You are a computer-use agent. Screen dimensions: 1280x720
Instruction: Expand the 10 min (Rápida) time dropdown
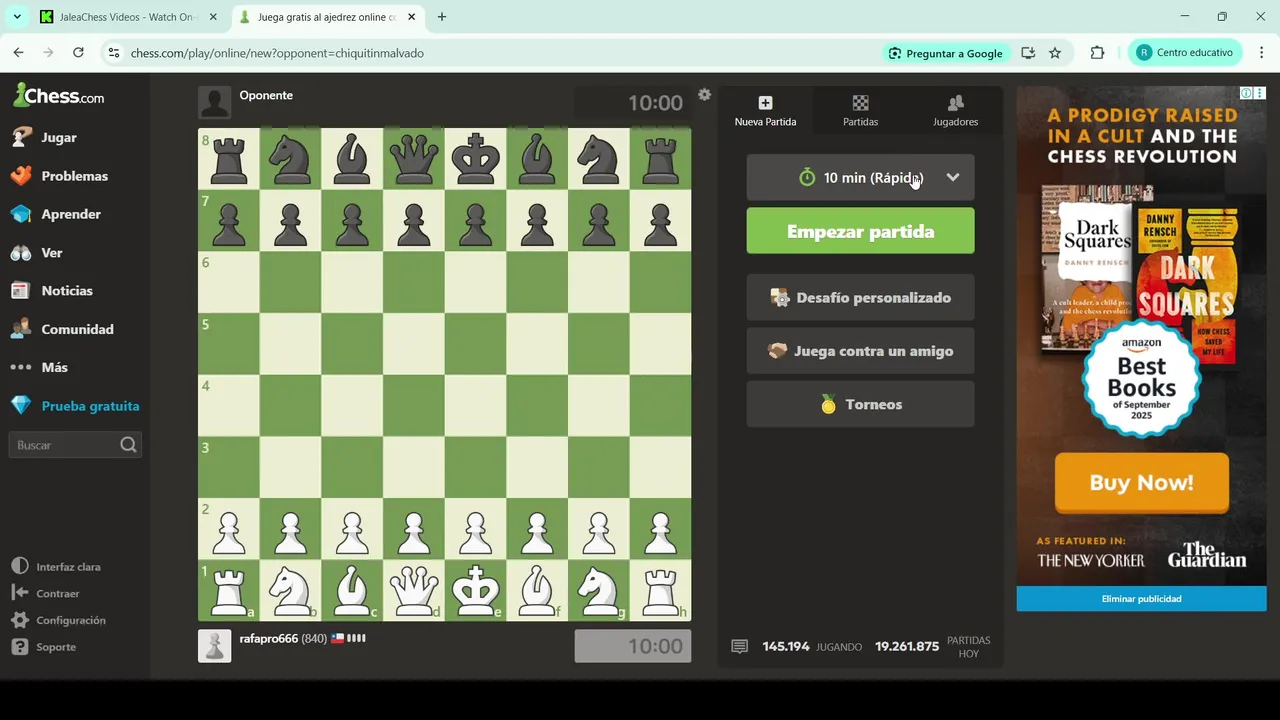click(860, 177)
